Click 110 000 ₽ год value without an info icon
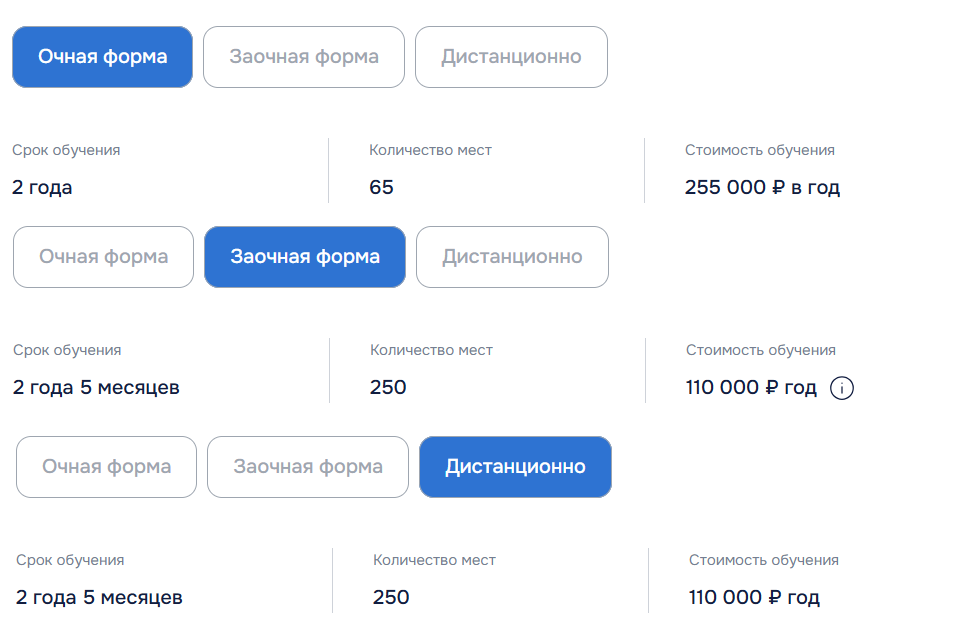956x643 pixels. (x=754, y=597)
